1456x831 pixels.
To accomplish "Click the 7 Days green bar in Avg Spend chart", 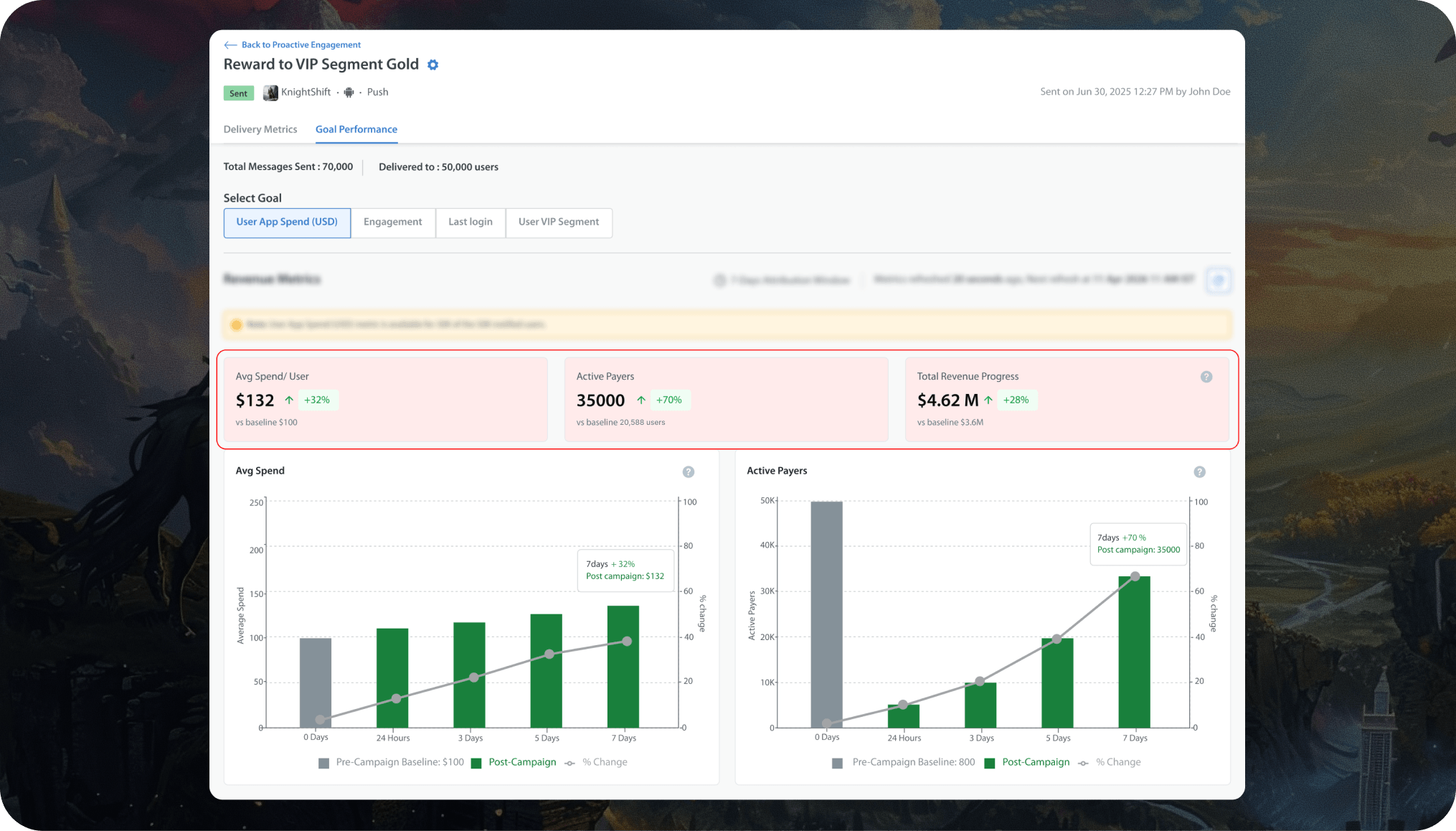I will tap(623, 667).
